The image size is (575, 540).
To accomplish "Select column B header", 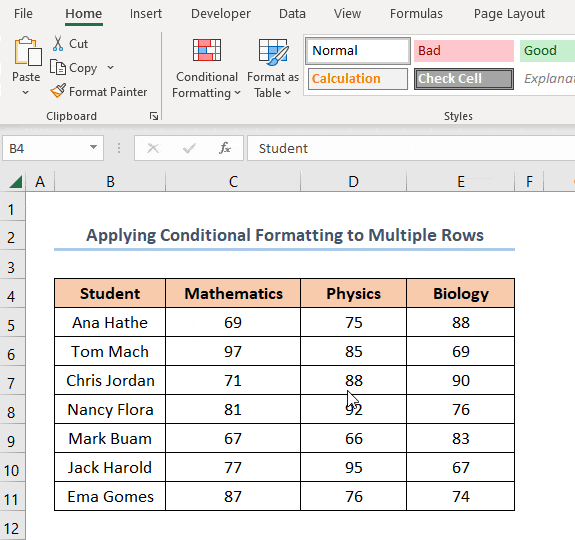I will [110, 181].
